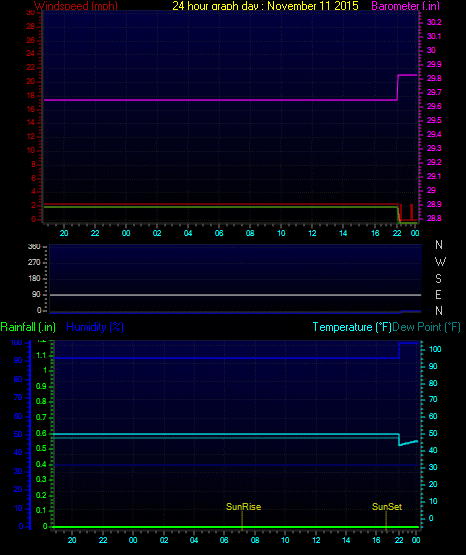The image size is (466, 555).
Task: Click the blue humidity line at top
Action: point(226,358)
